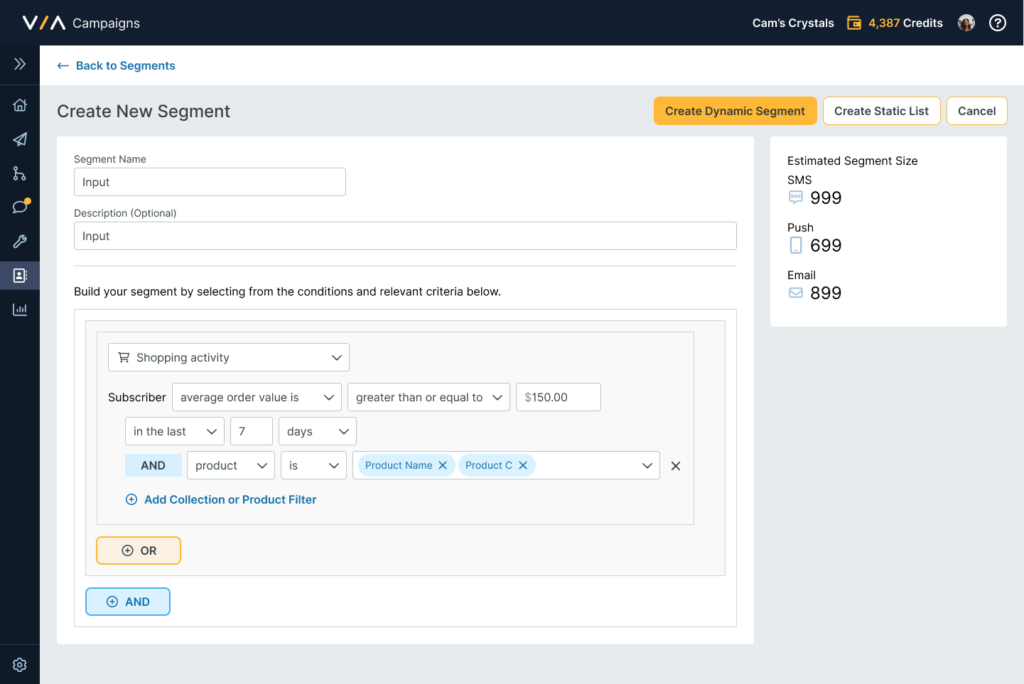Click the help question mark icon
Image resolution: width=1024 pixels, height=684 pixels.
(997, 23)
